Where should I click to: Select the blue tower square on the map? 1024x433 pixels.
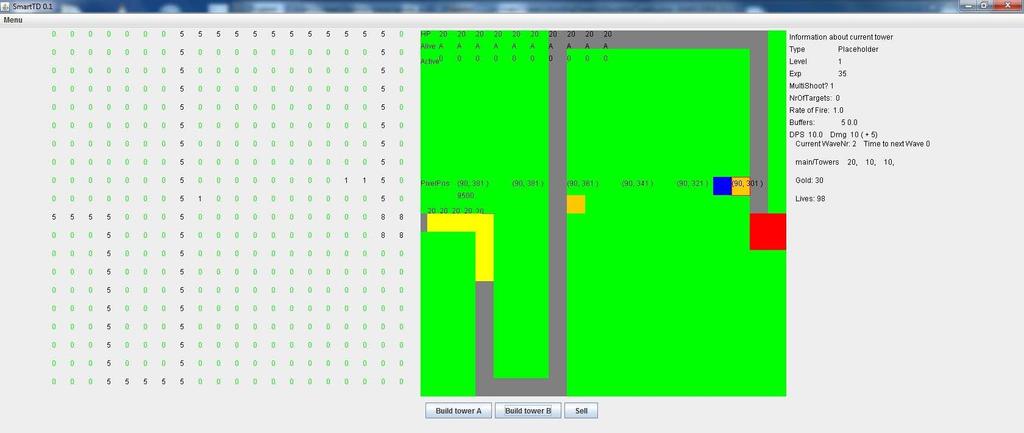pyautogui.click(x=722, y=186)
